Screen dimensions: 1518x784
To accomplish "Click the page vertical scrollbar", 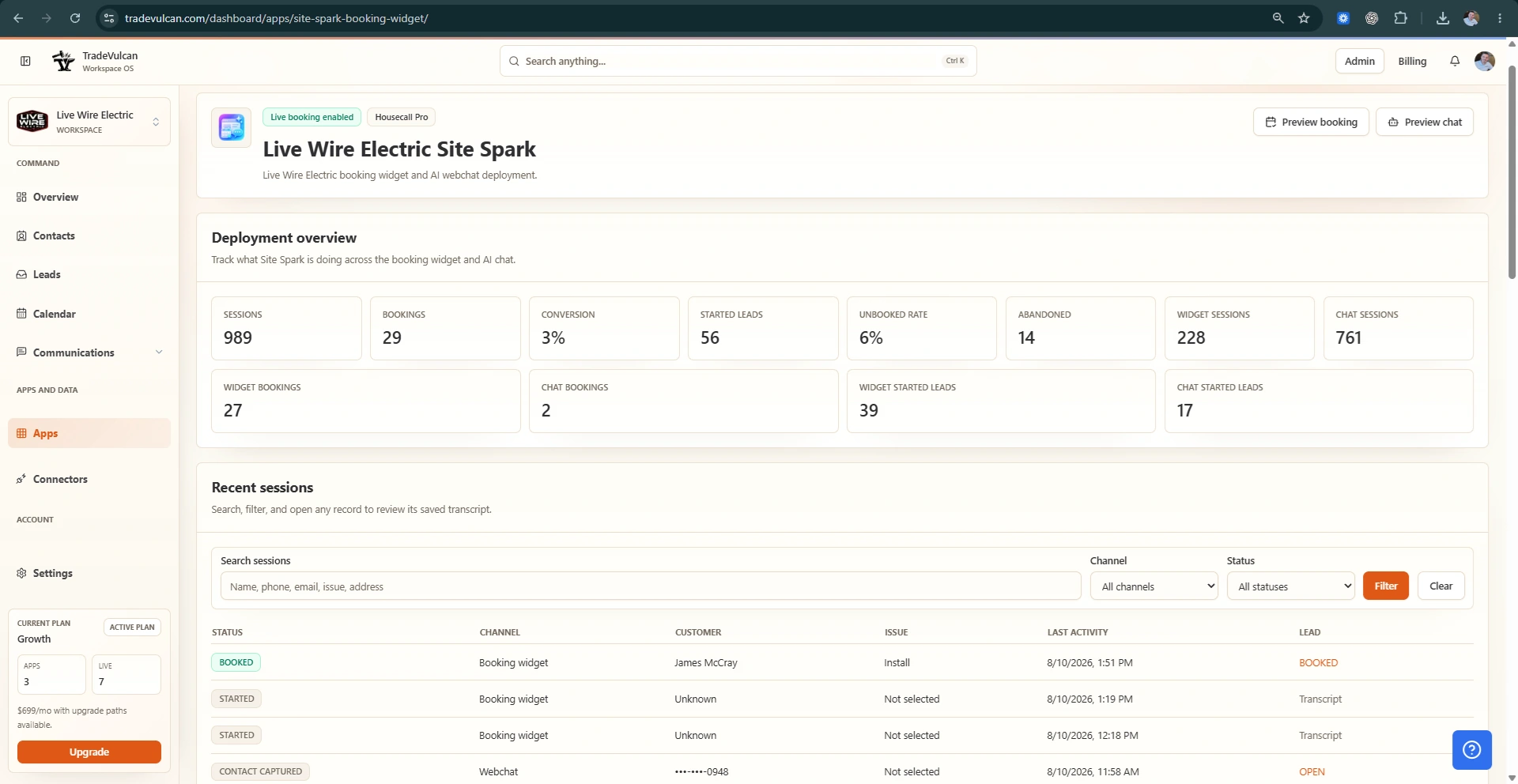I will click(1512, 172).
